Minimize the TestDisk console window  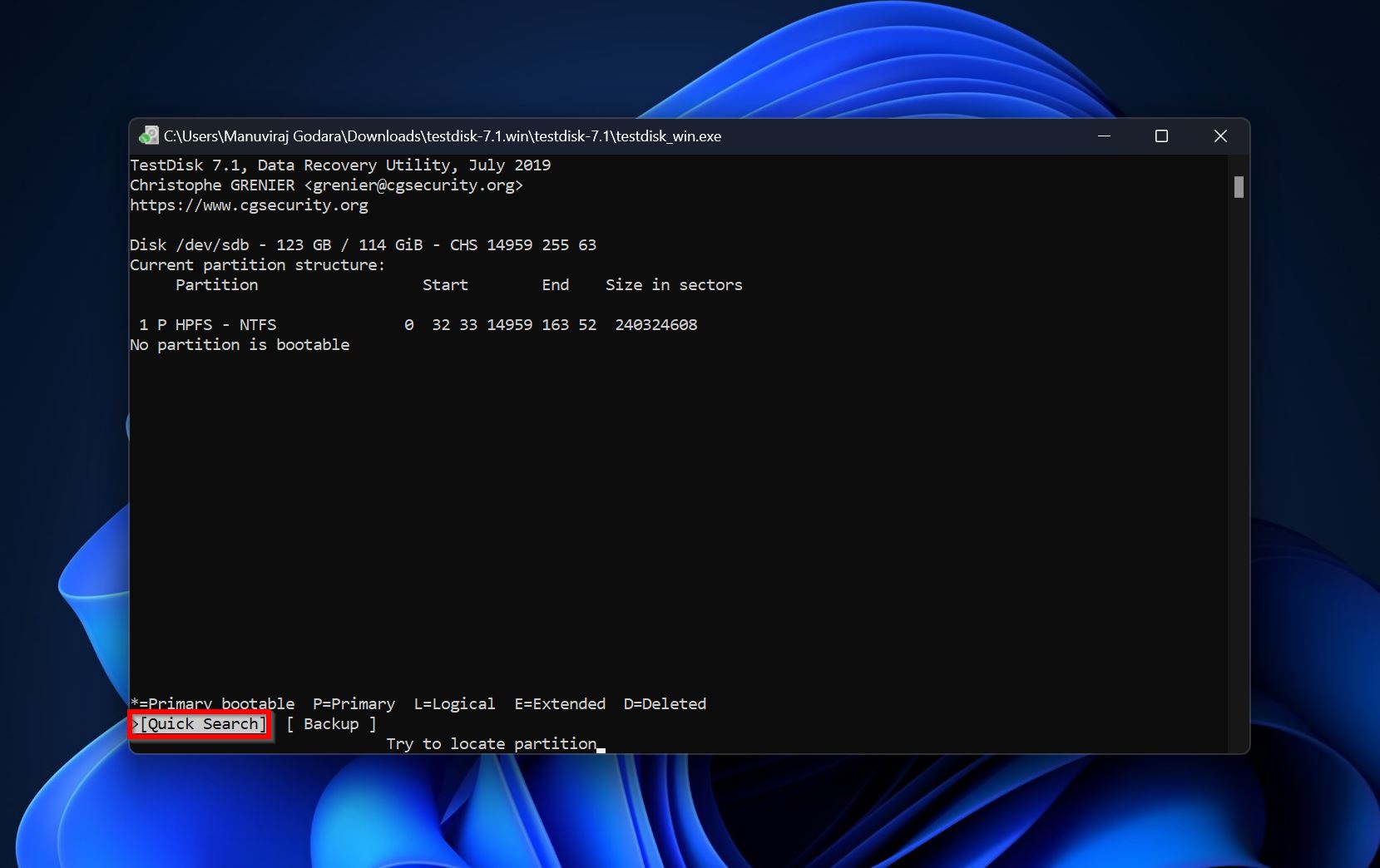click(1104, 136)
